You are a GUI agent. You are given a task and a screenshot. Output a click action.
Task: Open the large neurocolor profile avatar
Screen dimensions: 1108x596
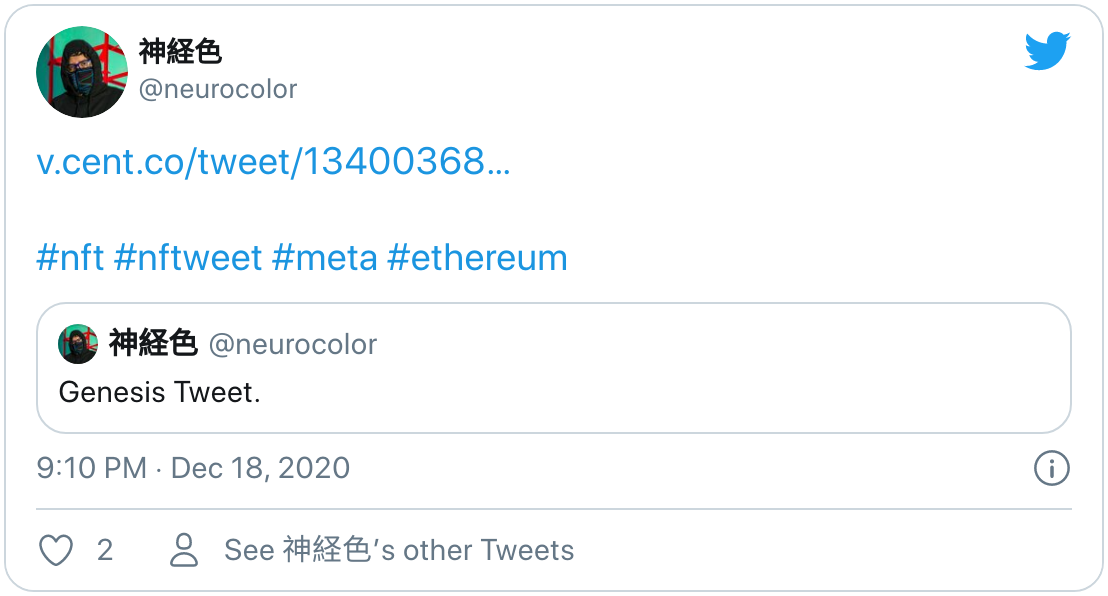(x=82, y=71)
